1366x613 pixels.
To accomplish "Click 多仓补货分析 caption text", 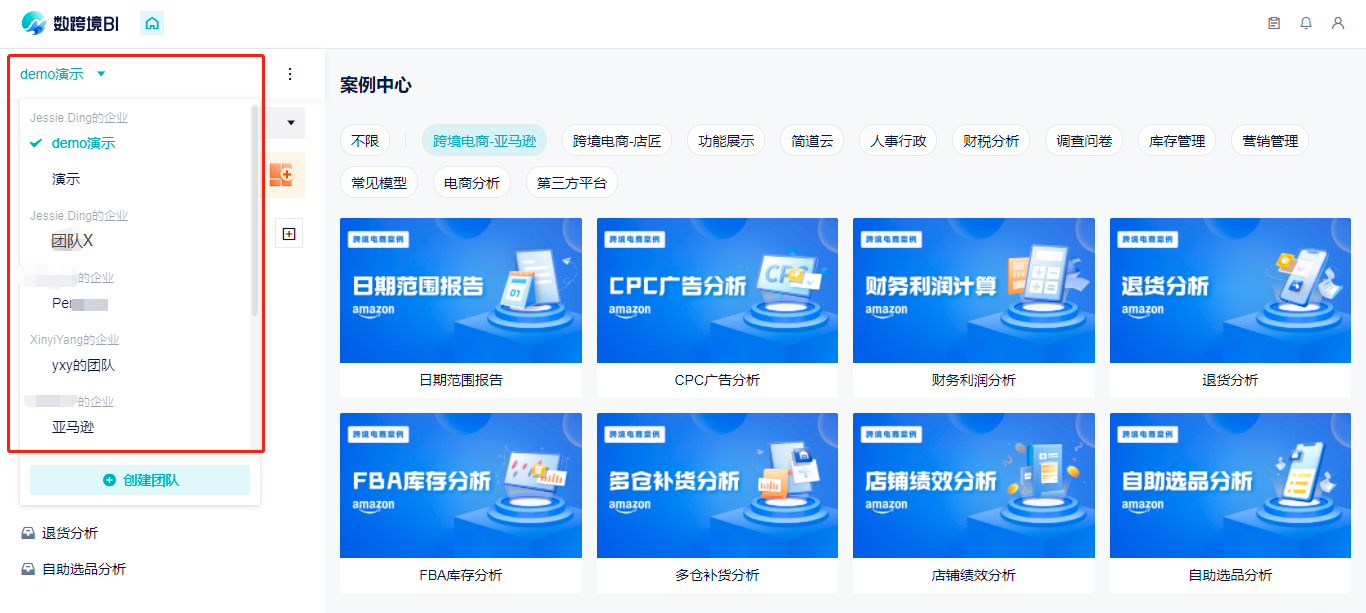I will click(x=717, y=575).
